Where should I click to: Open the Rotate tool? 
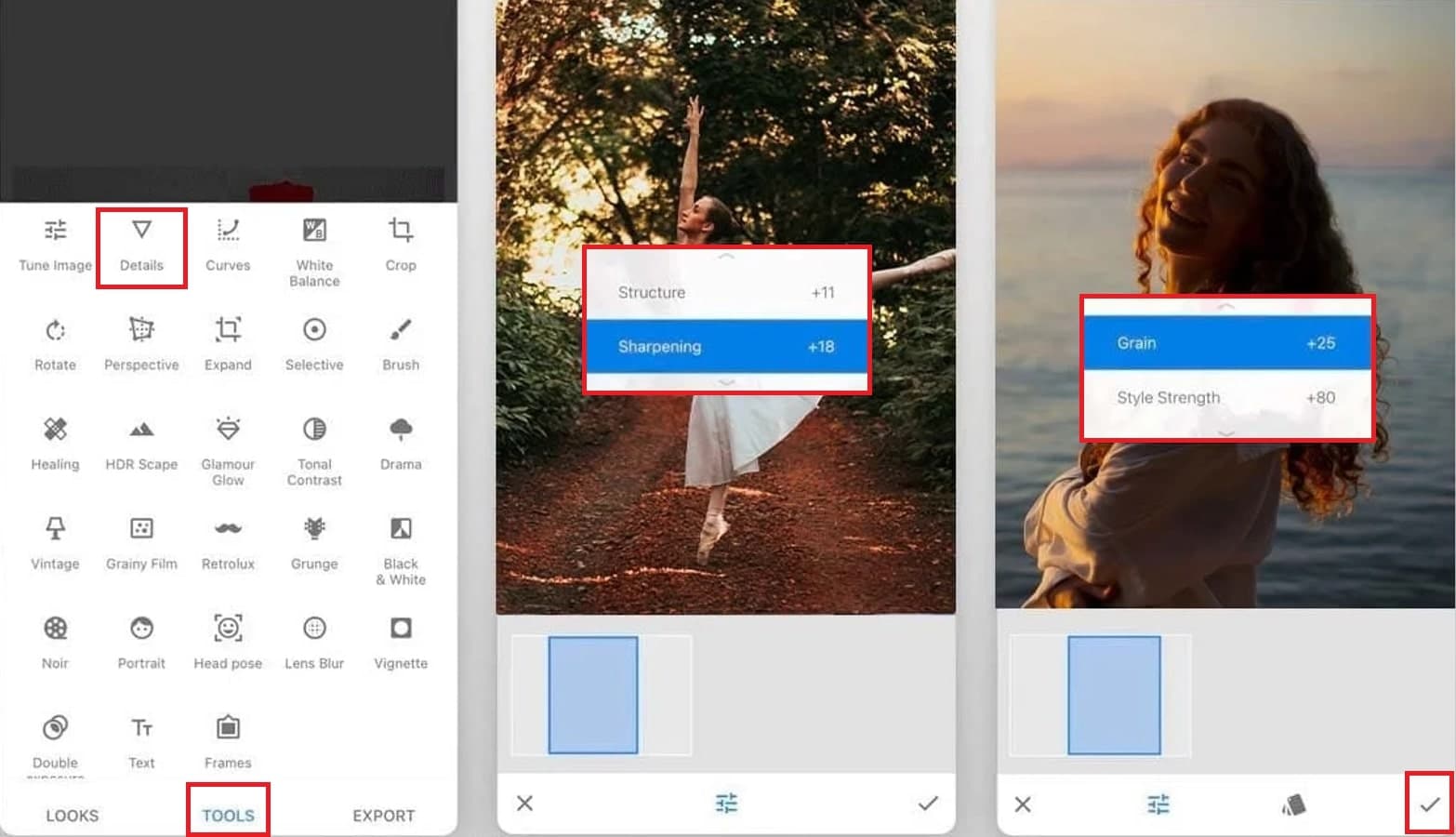pyautogui.click(x=56, y=344)
